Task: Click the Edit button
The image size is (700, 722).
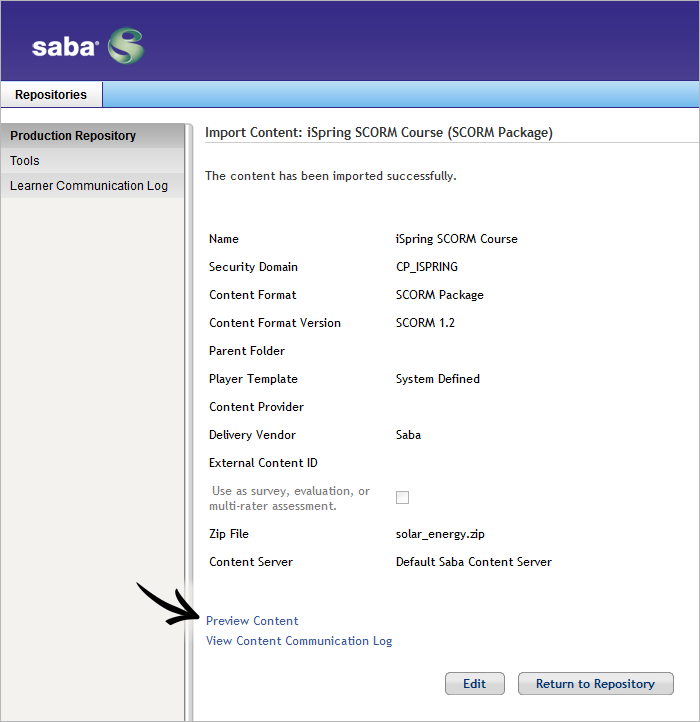Action: 474,683
